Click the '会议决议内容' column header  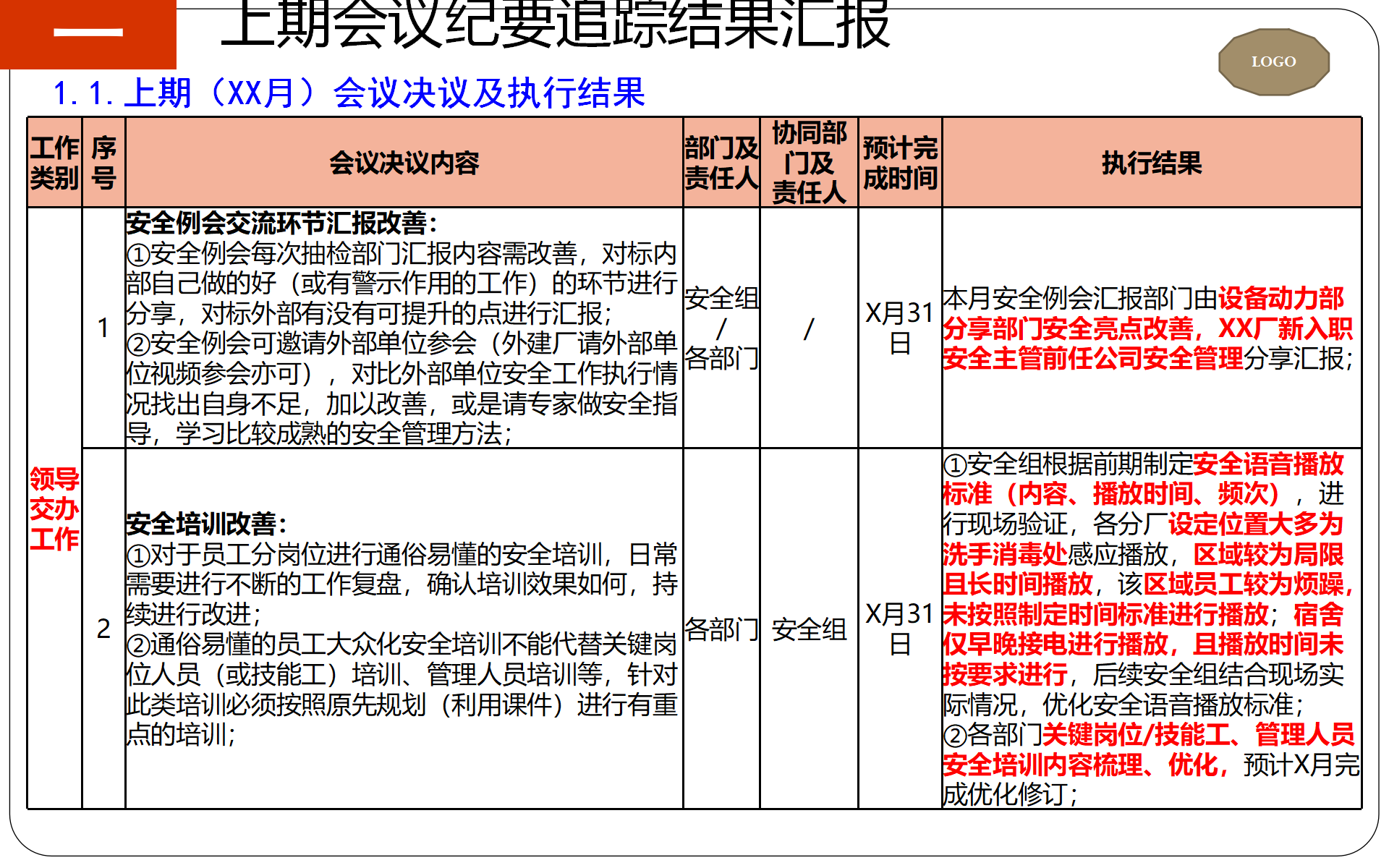point(404,163)
